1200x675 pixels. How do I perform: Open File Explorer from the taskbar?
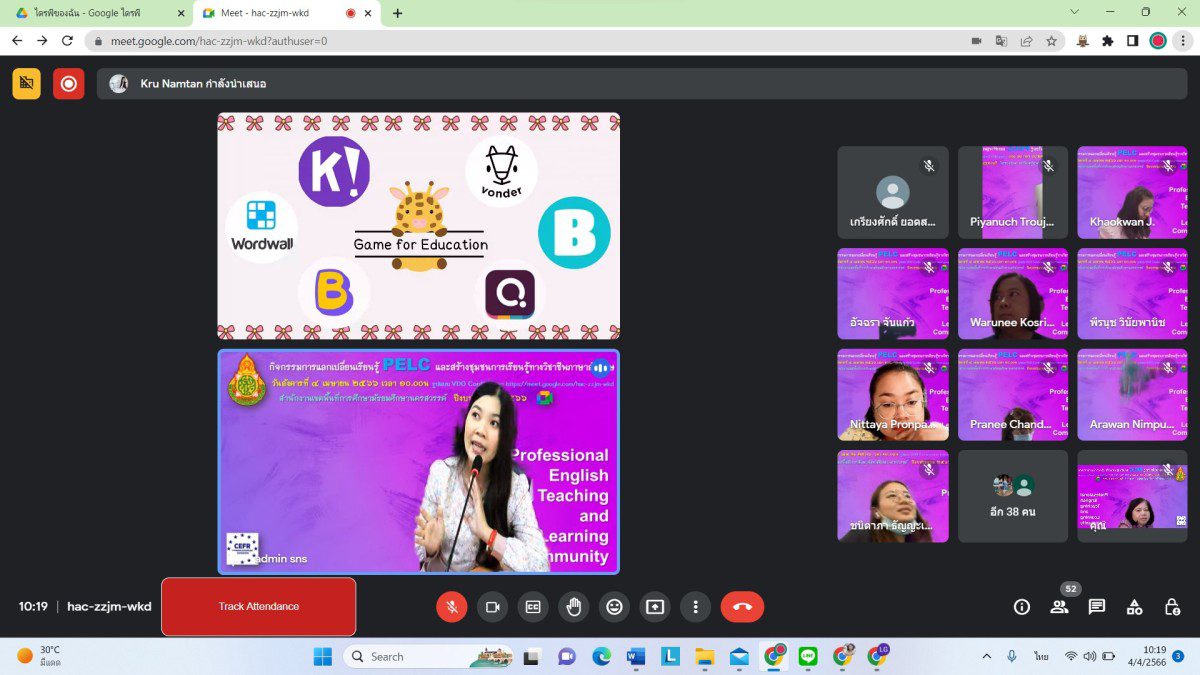[x=705, y=656]
